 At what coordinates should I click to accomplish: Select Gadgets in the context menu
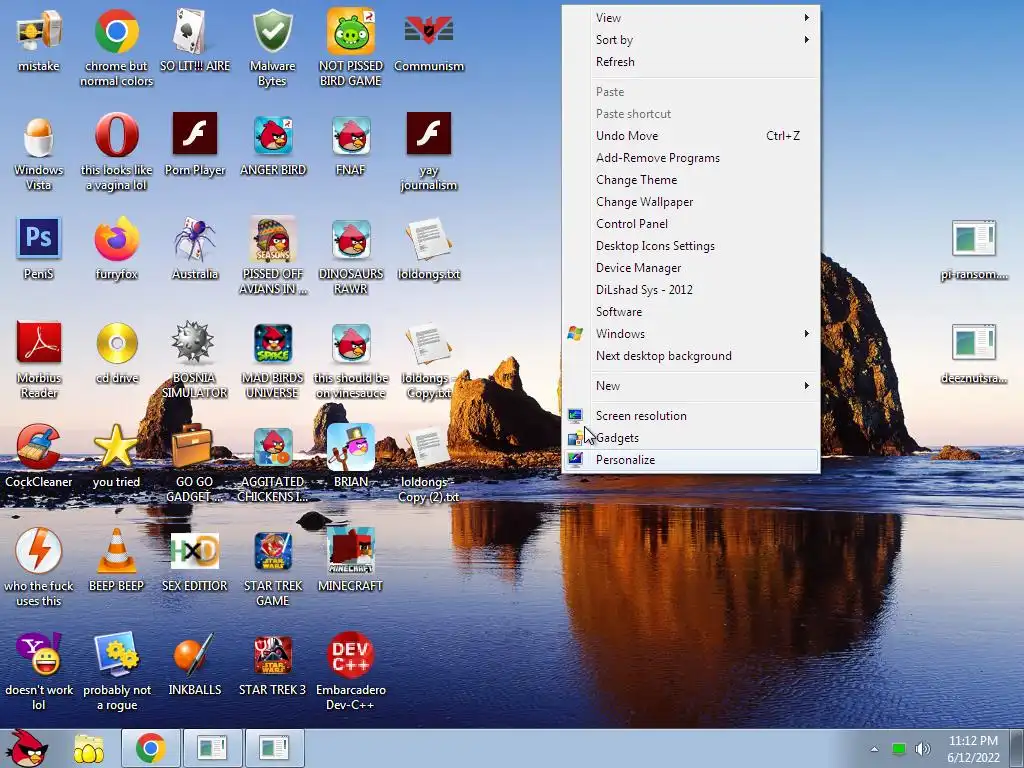691,438
